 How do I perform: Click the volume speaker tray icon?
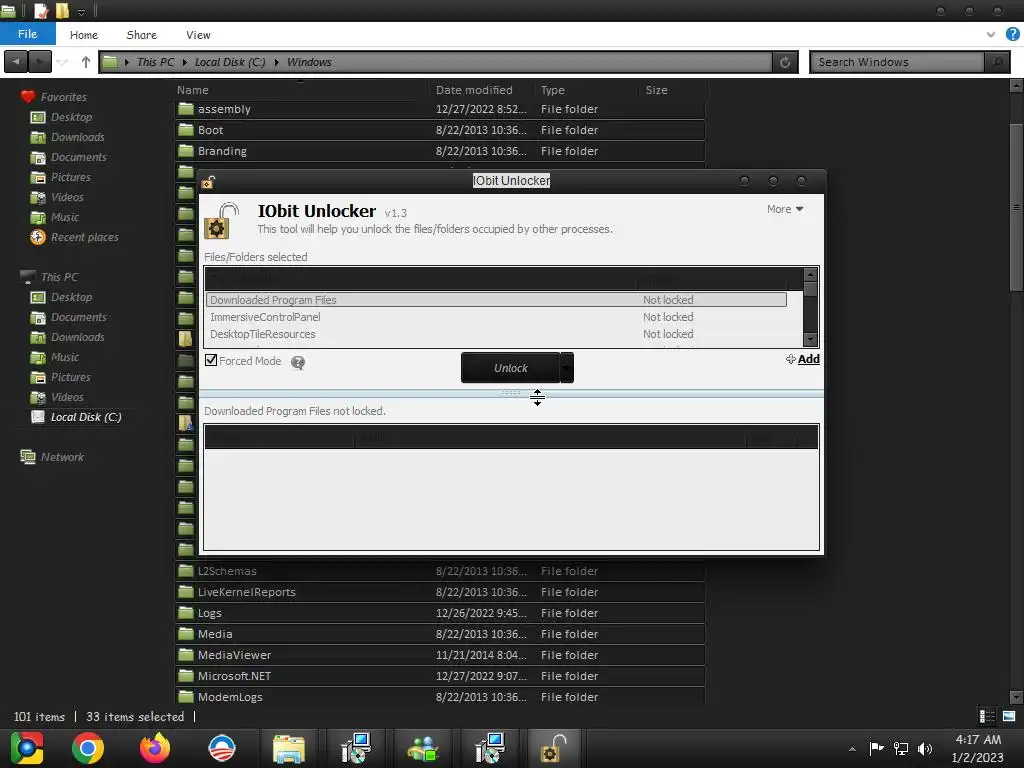click(x=925, y=748)
